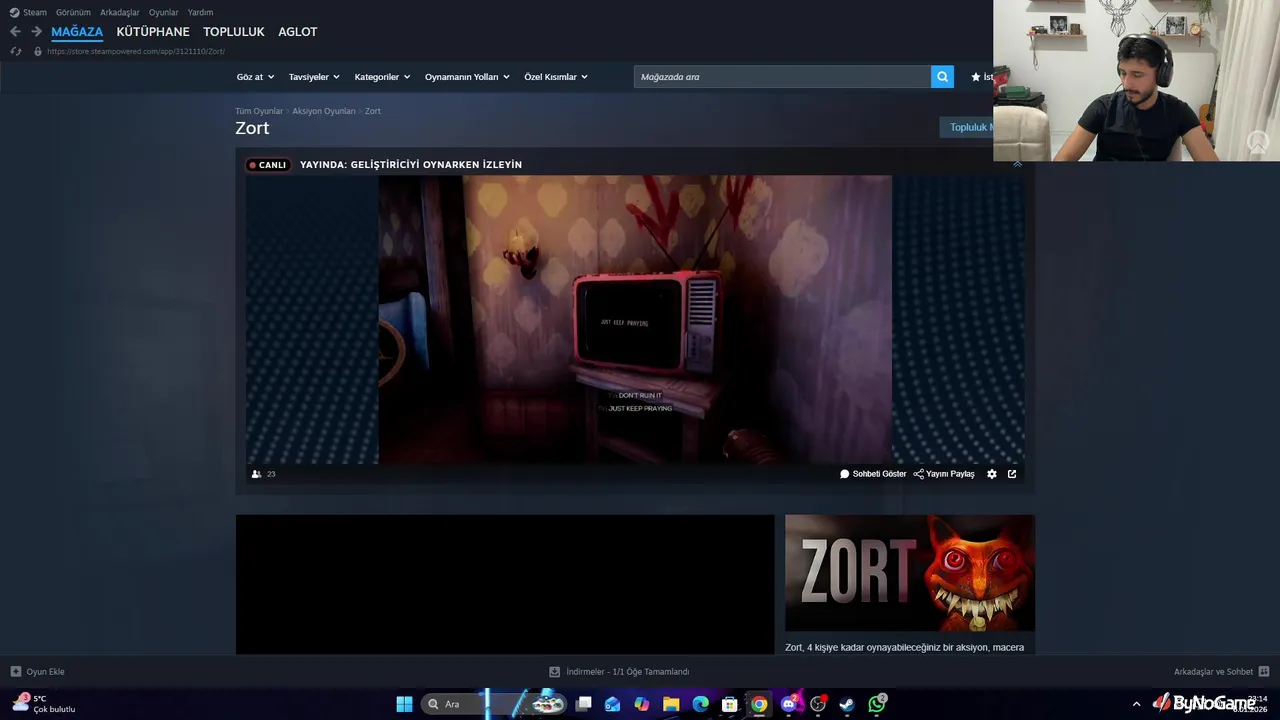Collapse the broadcast panel chevron
Screen dimensions: 1280x720
coord(1017,164)
